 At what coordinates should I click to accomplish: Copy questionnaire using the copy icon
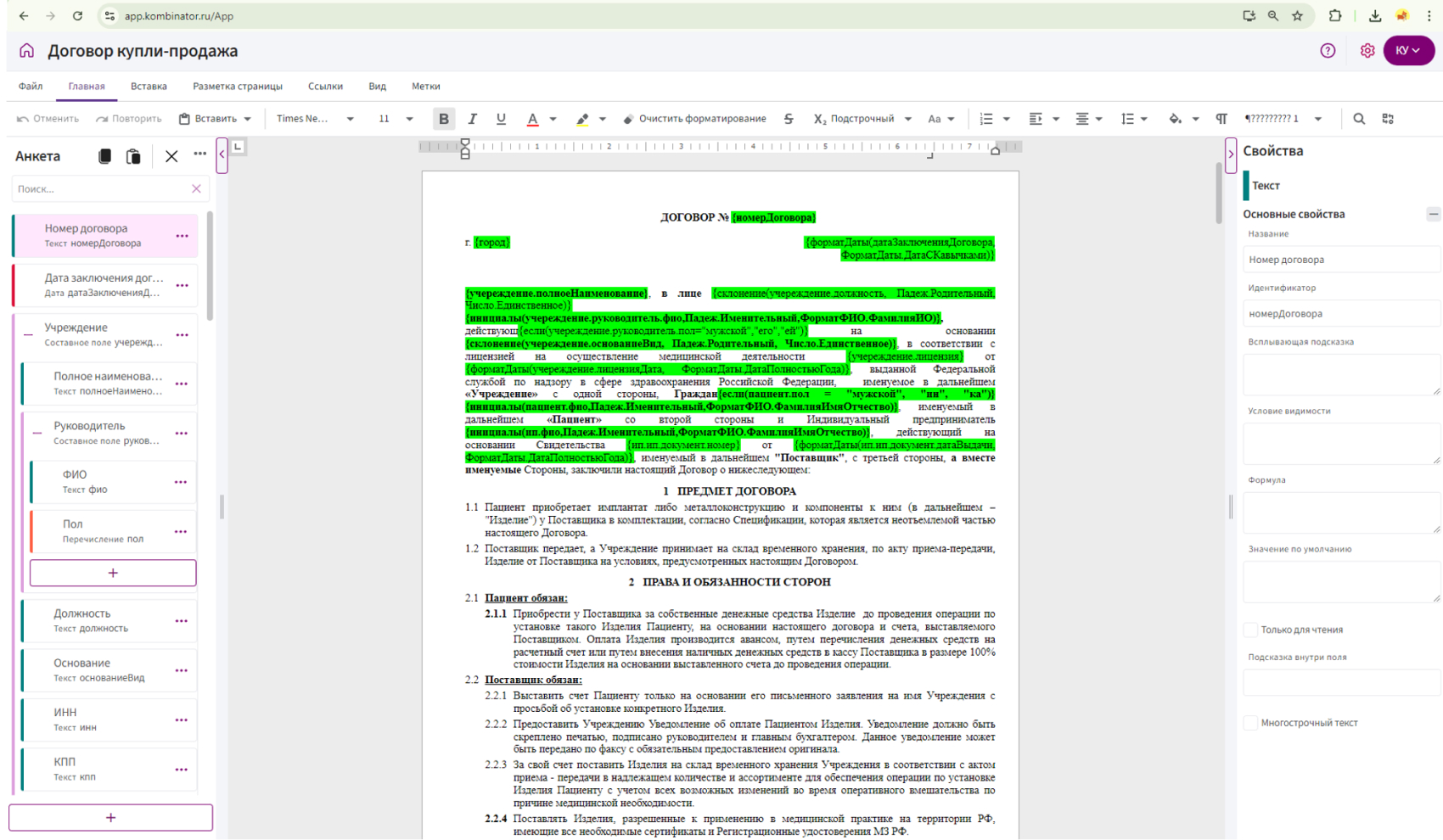104,156
